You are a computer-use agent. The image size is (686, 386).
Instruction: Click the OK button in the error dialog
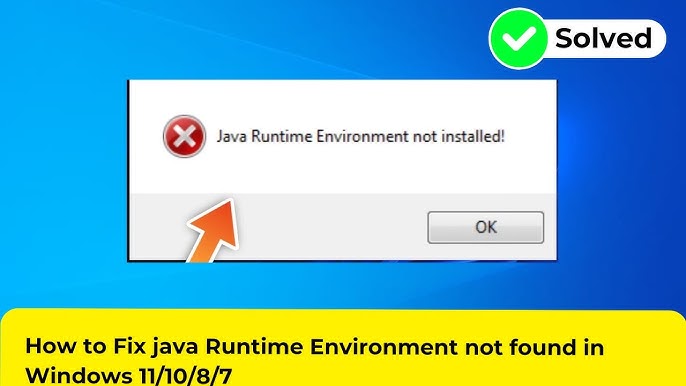(x=486, y=227)
